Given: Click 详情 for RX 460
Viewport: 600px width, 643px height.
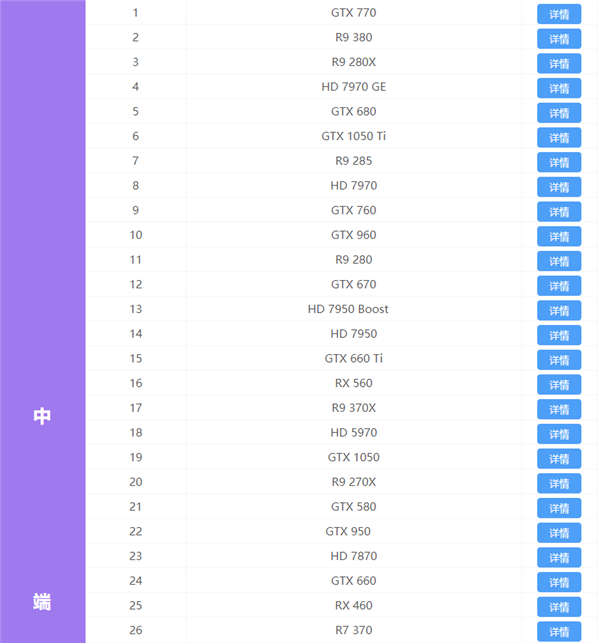Looking at the screenshot, I should point(559,607).
